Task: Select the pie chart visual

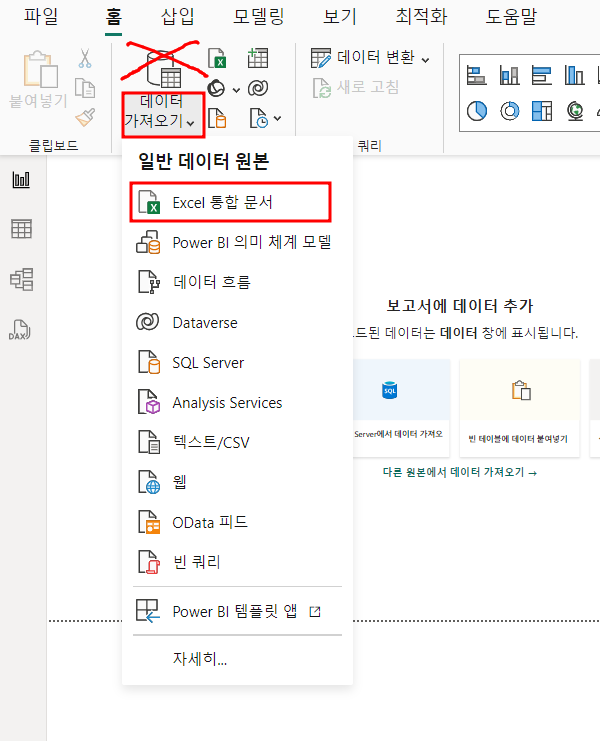Action: click(477, 112)
